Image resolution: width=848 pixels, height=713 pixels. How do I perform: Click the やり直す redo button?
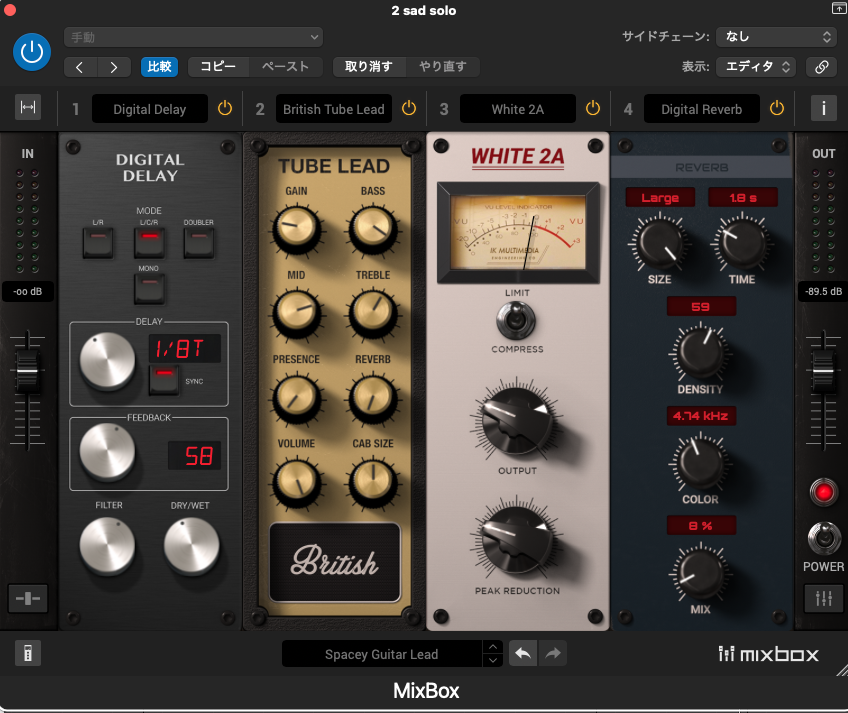click(442, 67)
